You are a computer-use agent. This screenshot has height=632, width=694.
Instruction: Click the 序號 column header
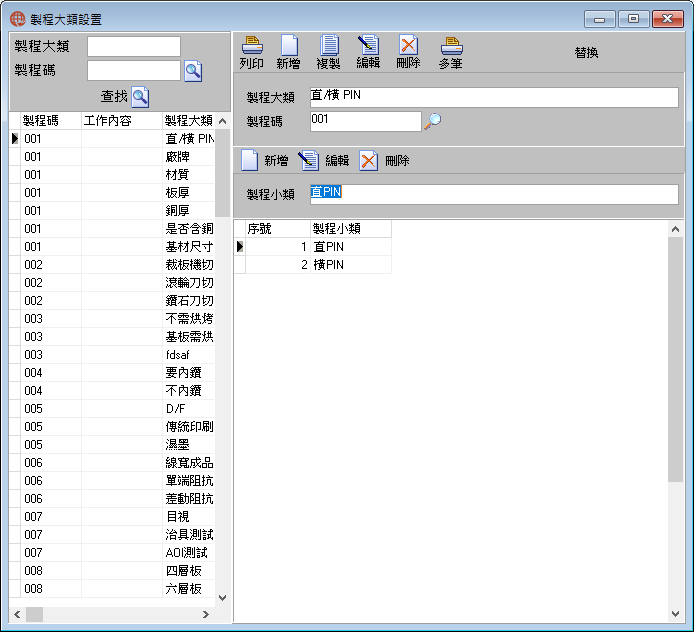pyautogui.click(x=278, y=229)
